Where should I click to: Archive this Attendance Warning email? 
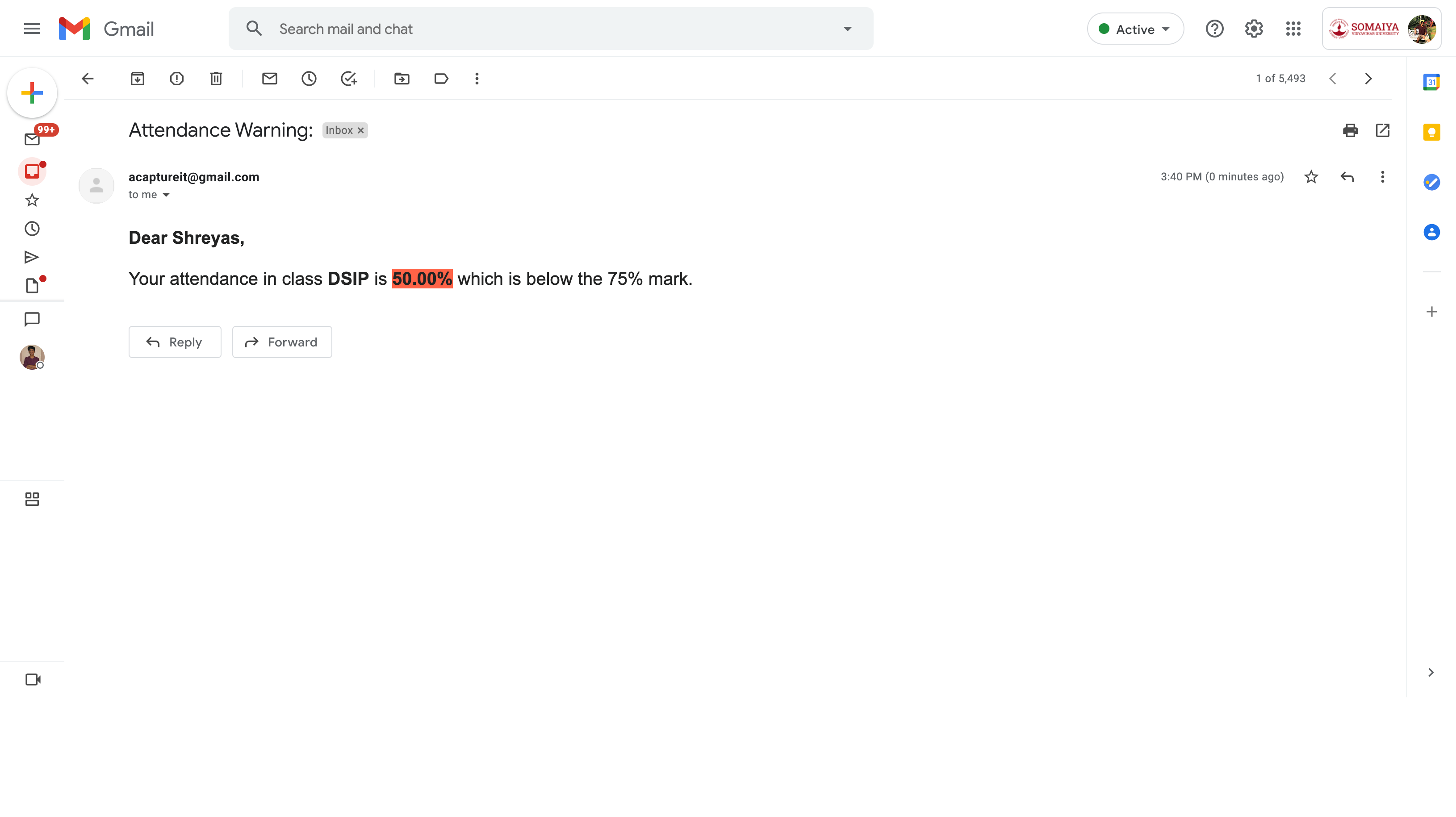(138, 79)
